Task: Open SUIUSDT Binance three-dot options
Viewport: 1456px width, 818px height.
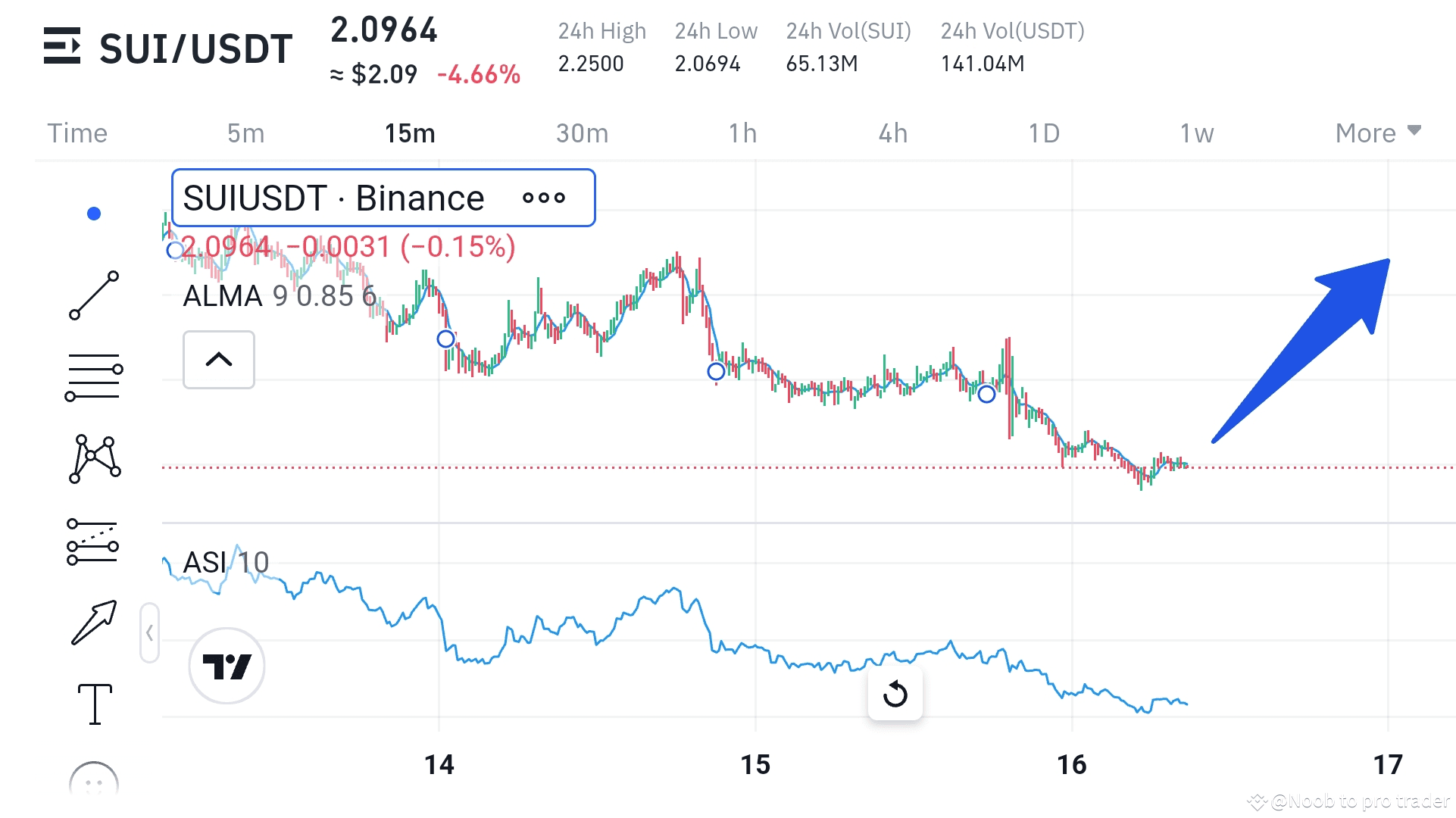Action: [x=543, y=198]
